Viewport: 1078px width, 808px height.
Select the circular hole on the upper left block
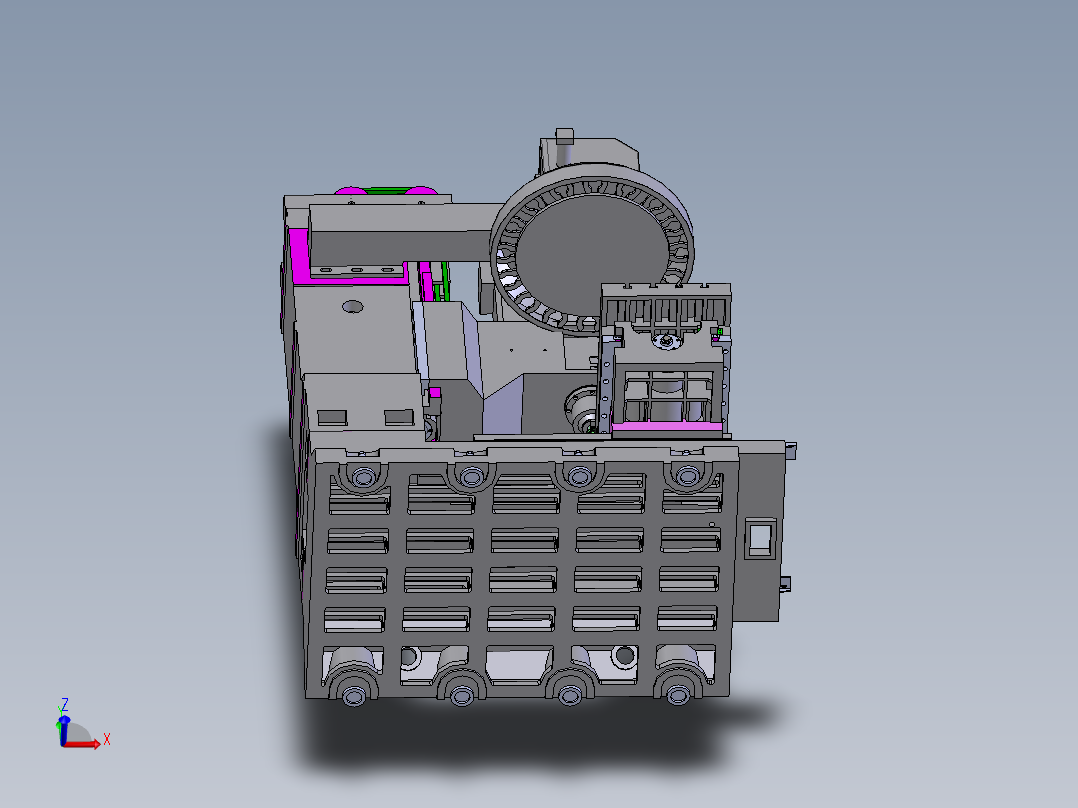click(x=353, y=307)
